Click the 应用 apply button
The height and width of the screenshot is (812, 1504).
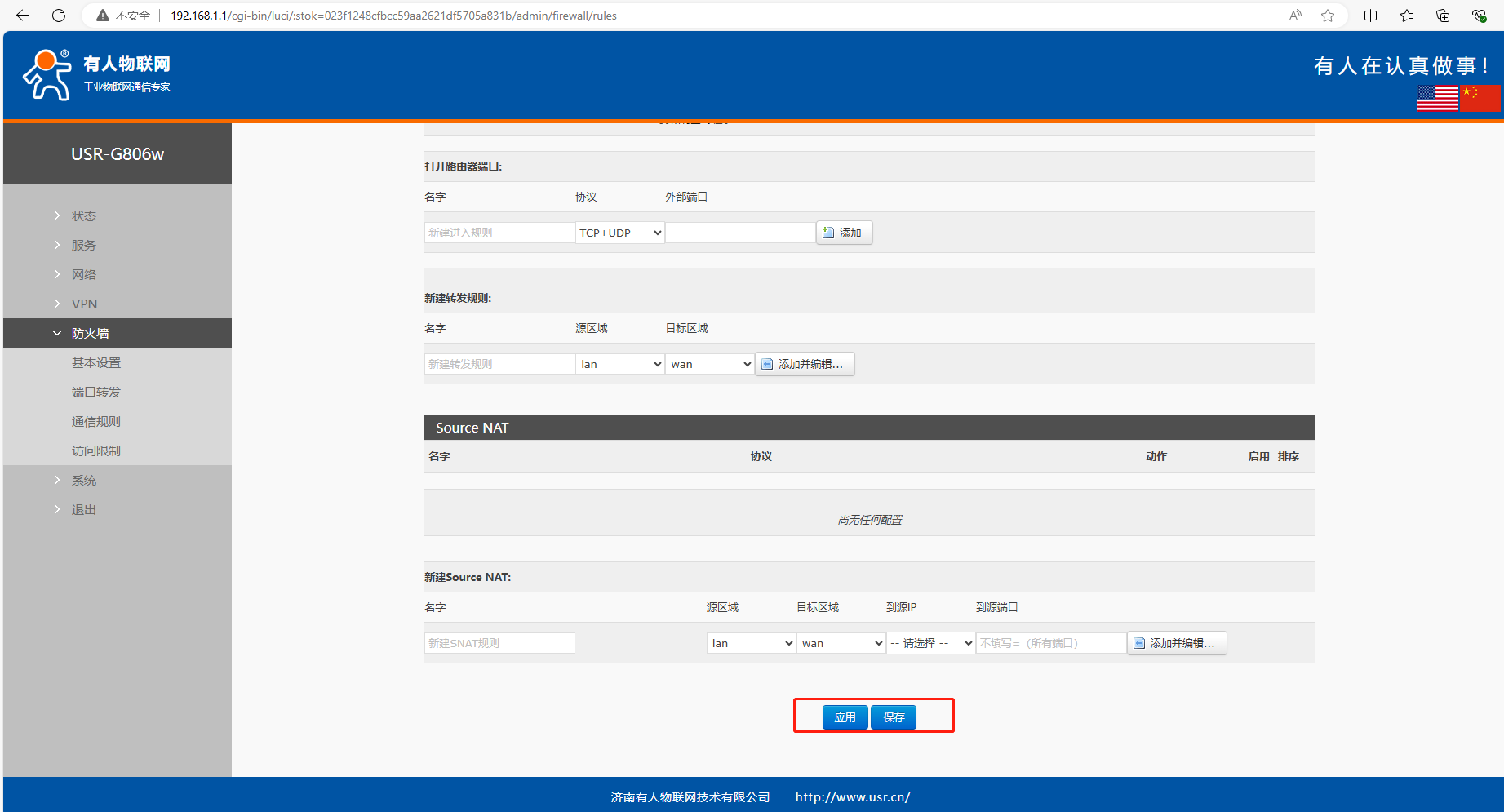[x=845, y=717]
